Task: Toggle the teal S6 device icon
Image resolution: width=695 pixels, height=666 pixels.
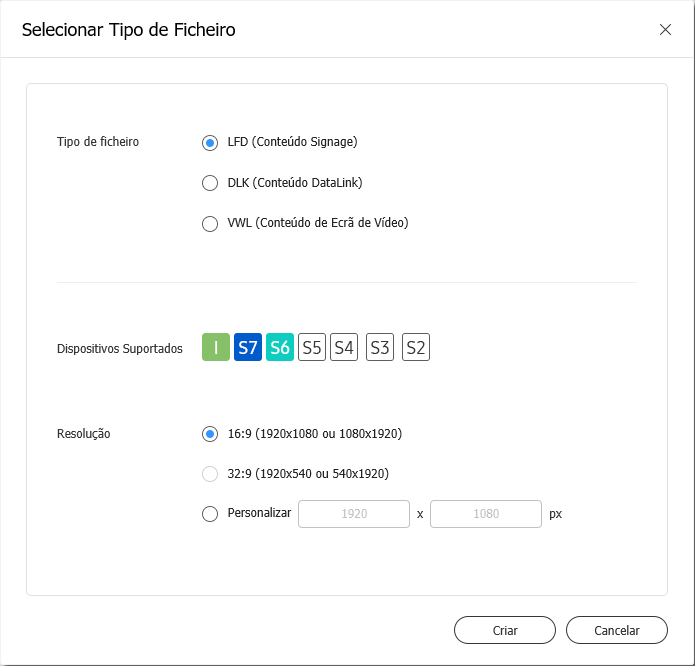Action: pyautogui.click(x=280, y=347)
